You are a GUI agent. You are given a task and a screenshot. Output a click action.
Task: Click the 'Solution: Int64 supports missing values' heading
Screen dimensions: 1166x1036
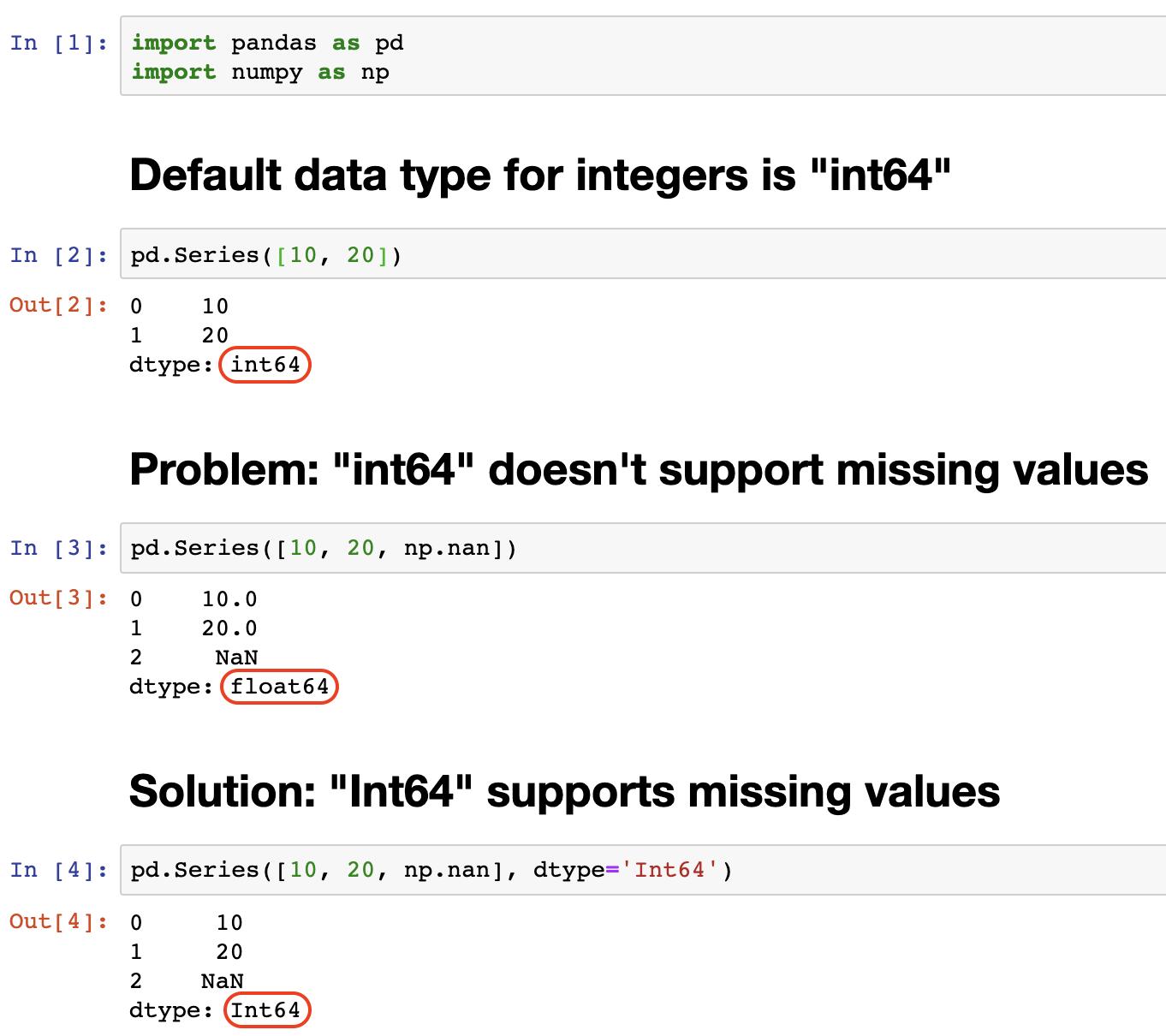(564, 791)
